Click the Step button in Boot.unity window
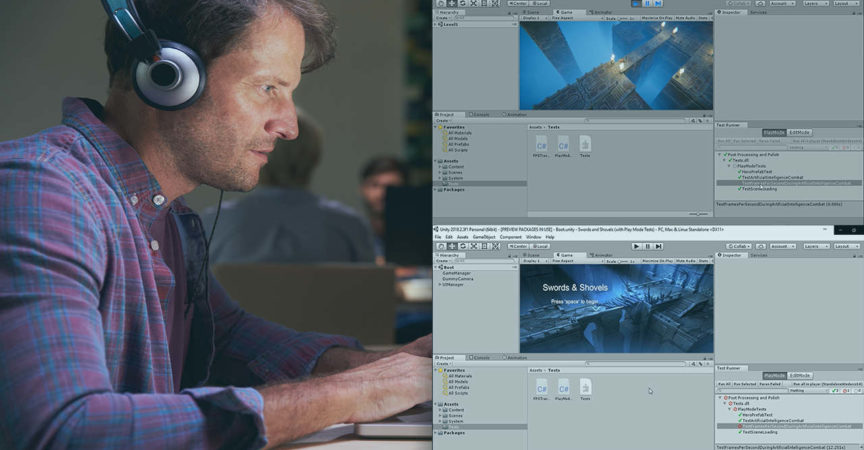864x450 pixels. [x=658, y=246]
